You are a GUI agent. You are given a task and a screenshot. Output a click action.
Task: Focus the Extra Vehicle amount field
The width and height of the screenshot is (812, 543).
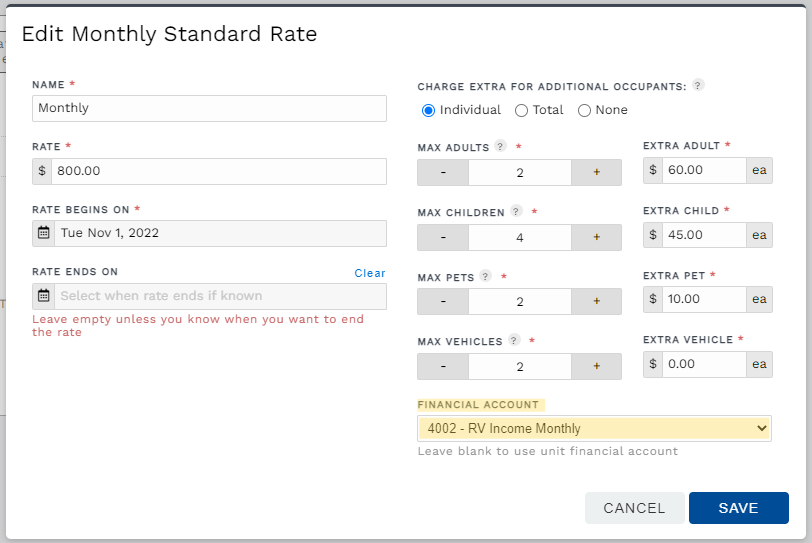[x=704, y=364]
